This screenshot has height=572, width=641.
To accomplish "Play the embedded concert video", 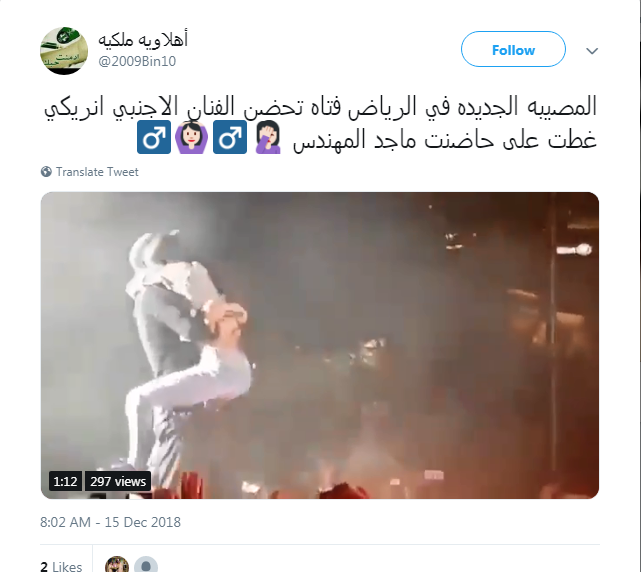I will click(x=320, y=345).
